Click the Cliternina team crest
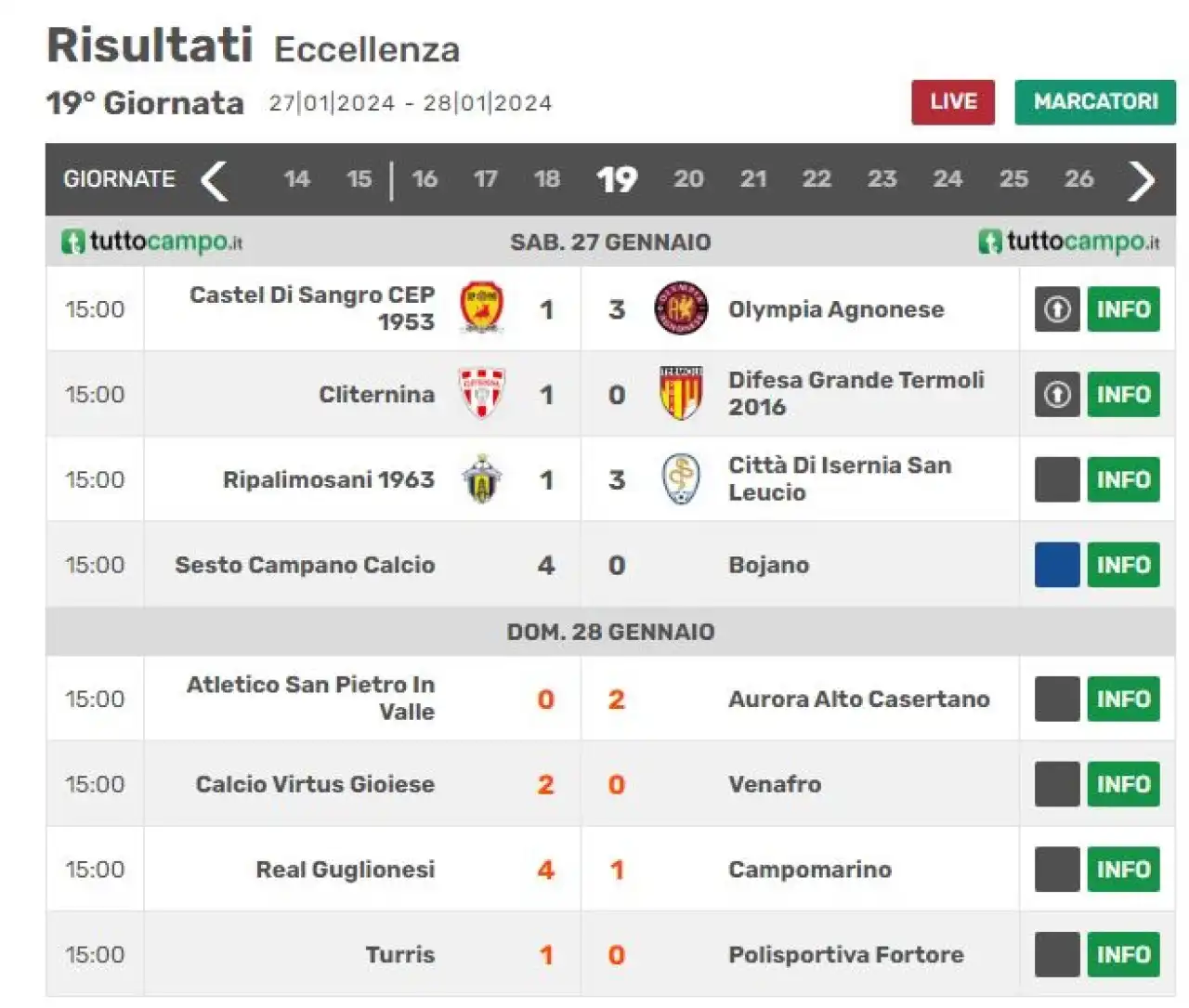The height and width of the screenshot is (1008, 1189). (x=482, y=394)
